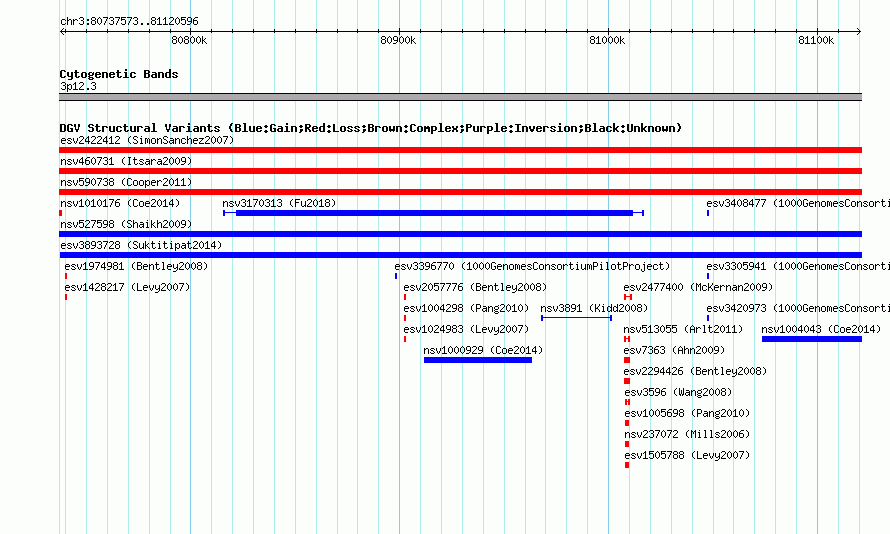Click the Cytogenetic Bands track title
Viewport: 890px width, 534px height.
(x=119, y=74)
